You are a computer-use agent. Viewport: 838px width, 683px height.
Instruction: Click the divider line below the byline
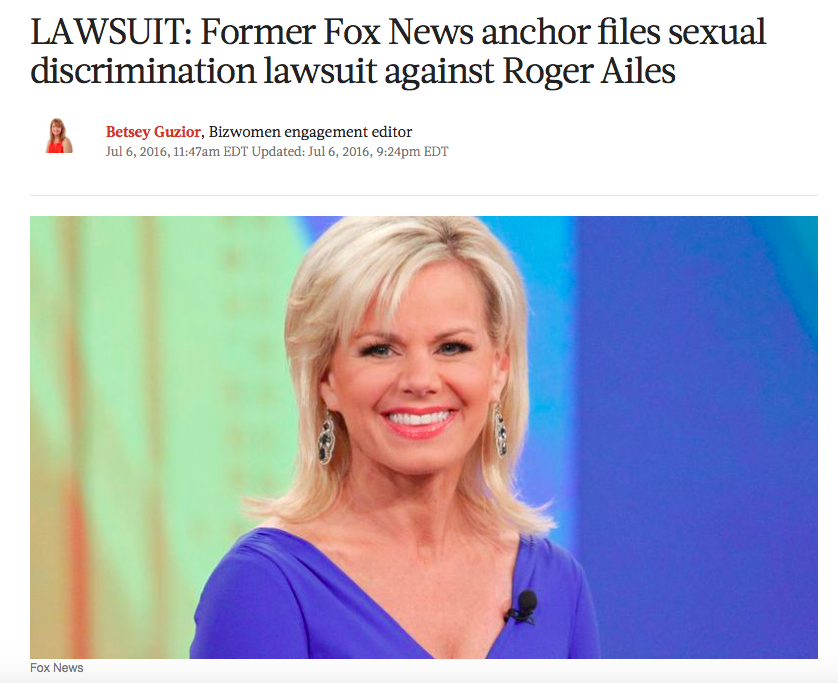424,196
